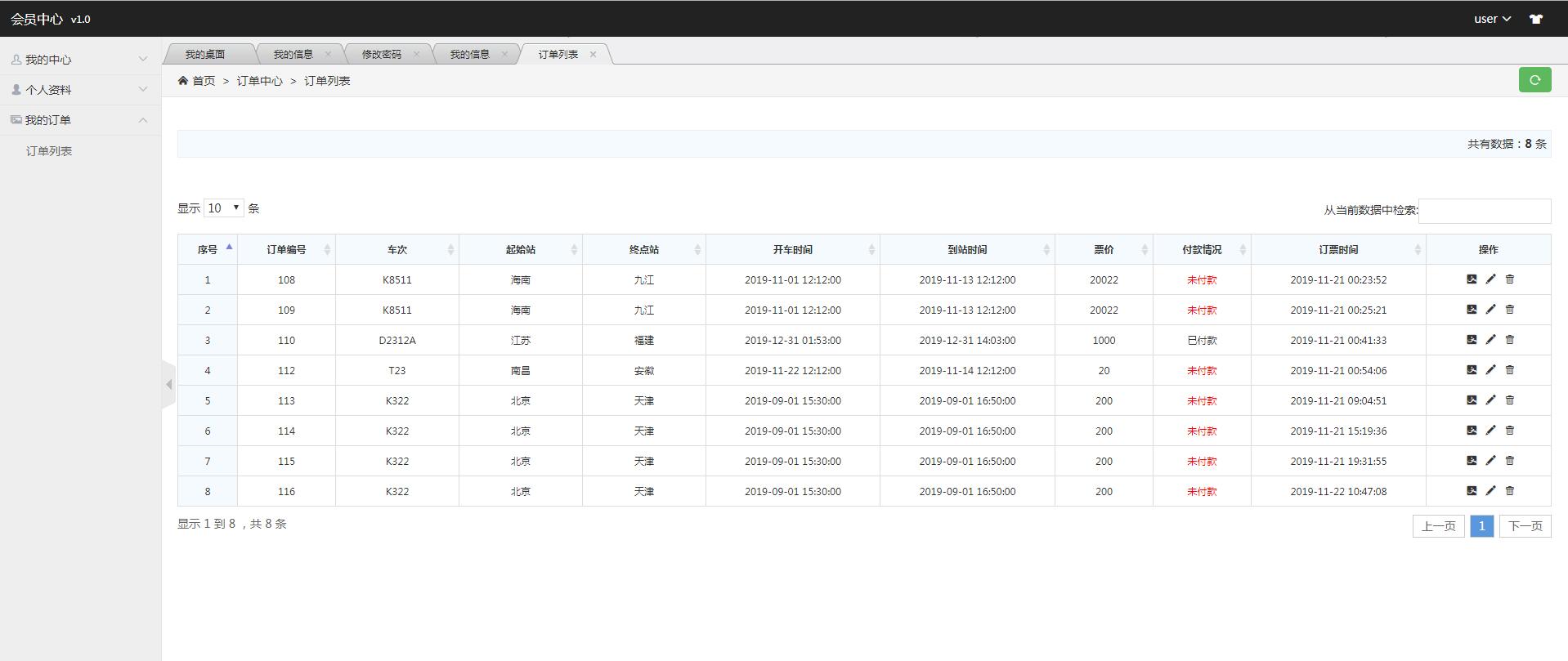View details icon for order 108
This screenshot has width=1568, height=661.
point(1472,279)
